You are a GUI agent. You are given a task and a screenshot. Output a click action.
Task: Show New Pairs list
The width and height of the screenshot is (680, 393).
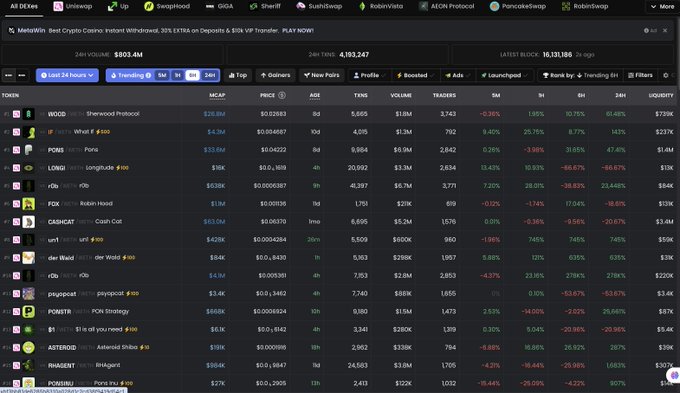pos(322,75)
